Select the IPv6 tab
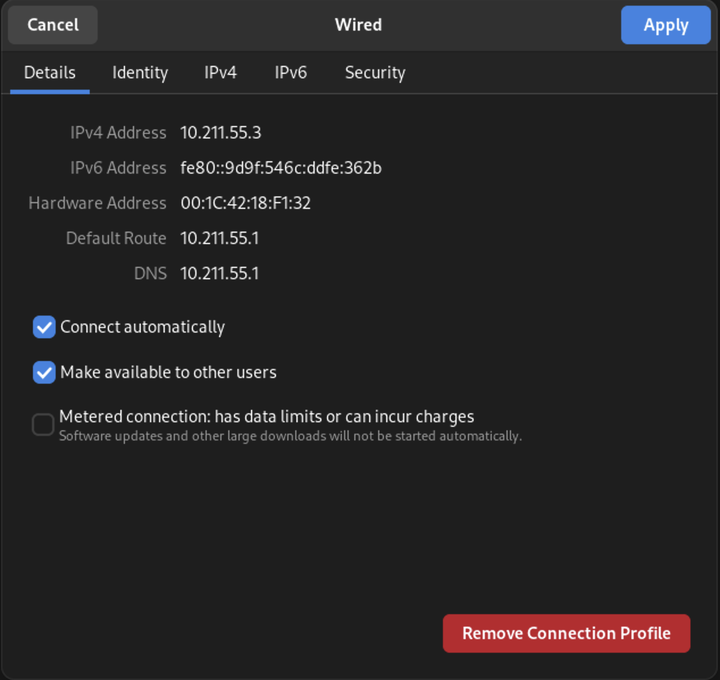This screenshot has width=720, height=680. [291, 73]
